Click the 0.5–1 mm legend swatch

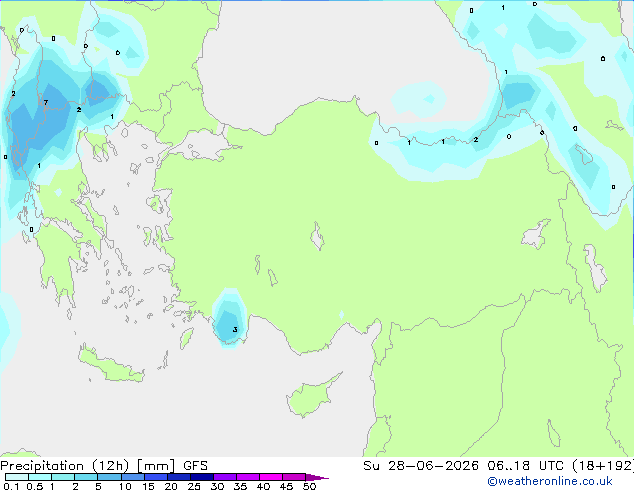click(x=40, y=477)
